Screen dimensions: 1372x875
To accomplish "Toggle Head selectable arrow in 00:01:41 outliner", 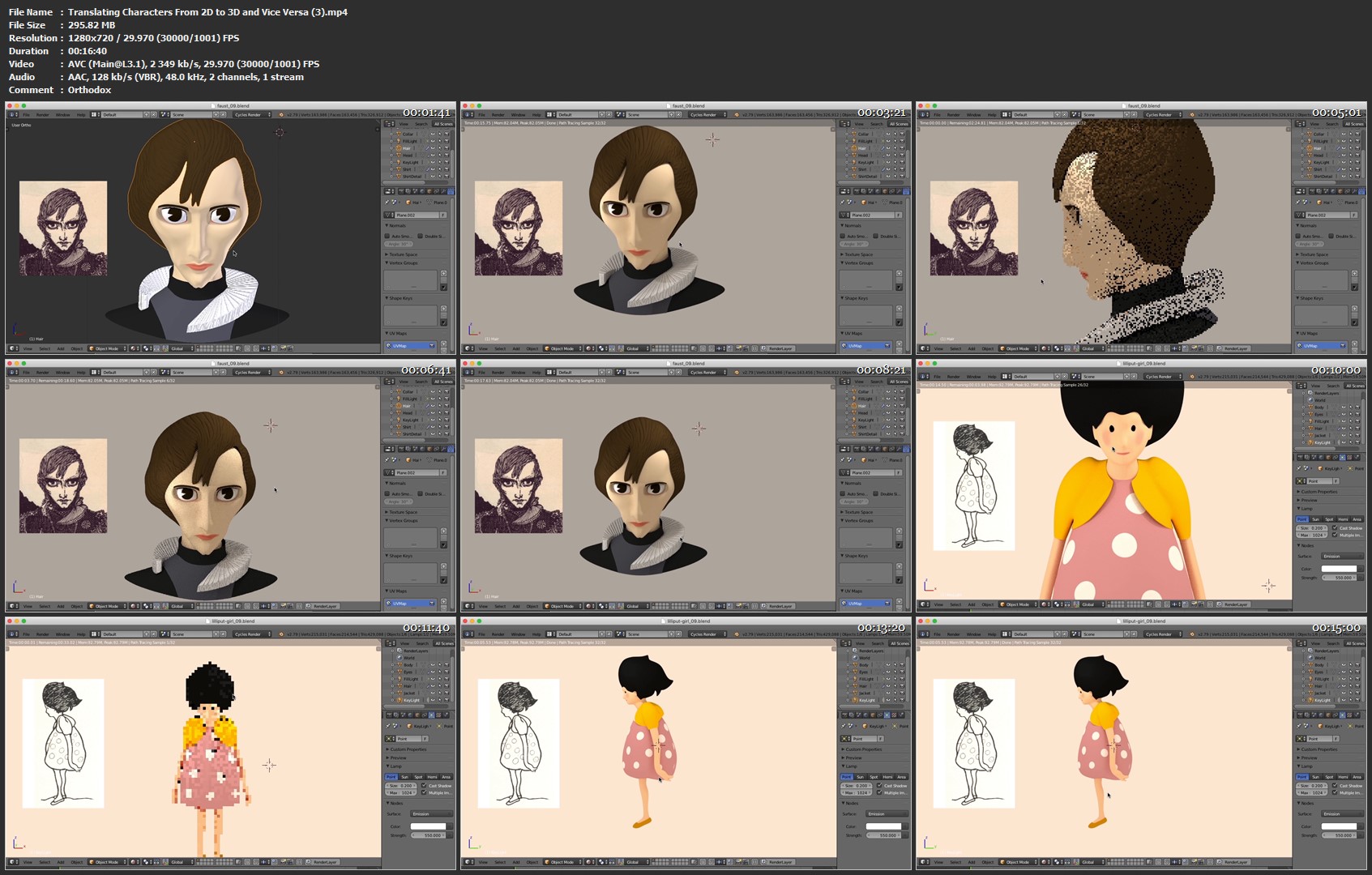I will point(440,155).
